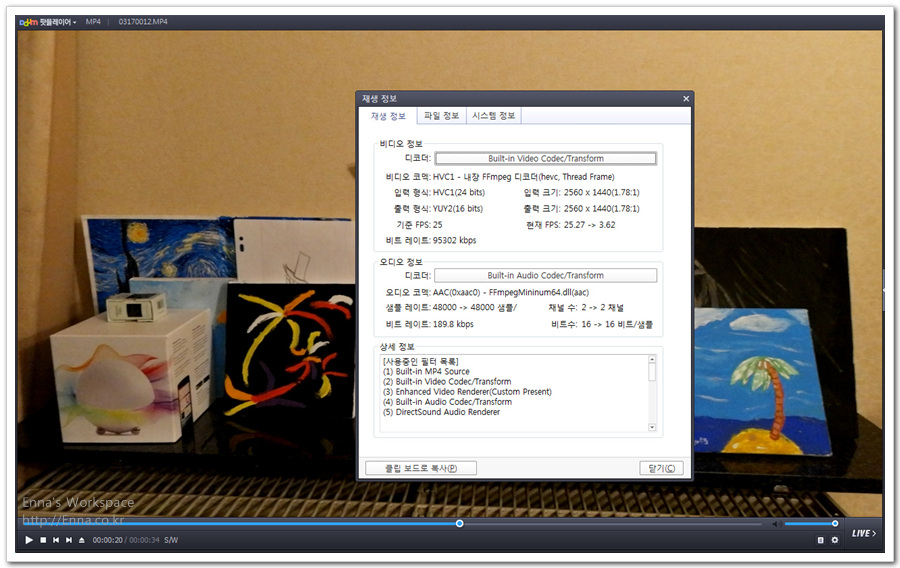Click the Built-in Video Codec/Transform button
The width and height of the screenshot is (900, 568).
tap(546, 158)
